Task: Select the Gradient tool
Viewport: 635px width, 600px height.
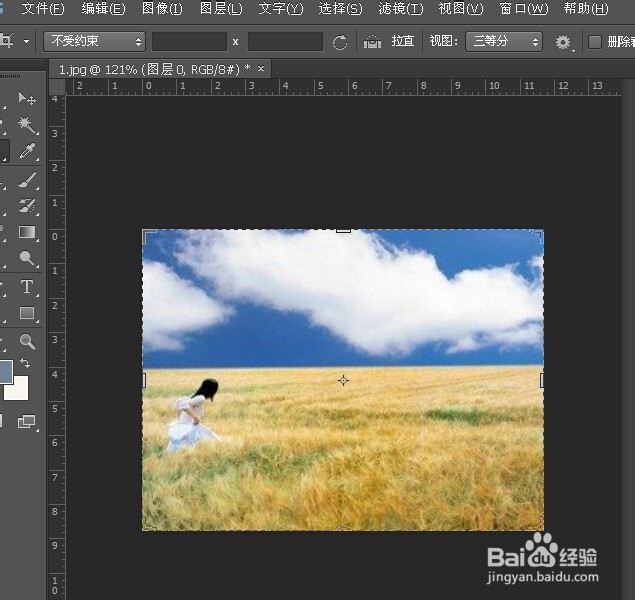Action: tap(27, 232)
